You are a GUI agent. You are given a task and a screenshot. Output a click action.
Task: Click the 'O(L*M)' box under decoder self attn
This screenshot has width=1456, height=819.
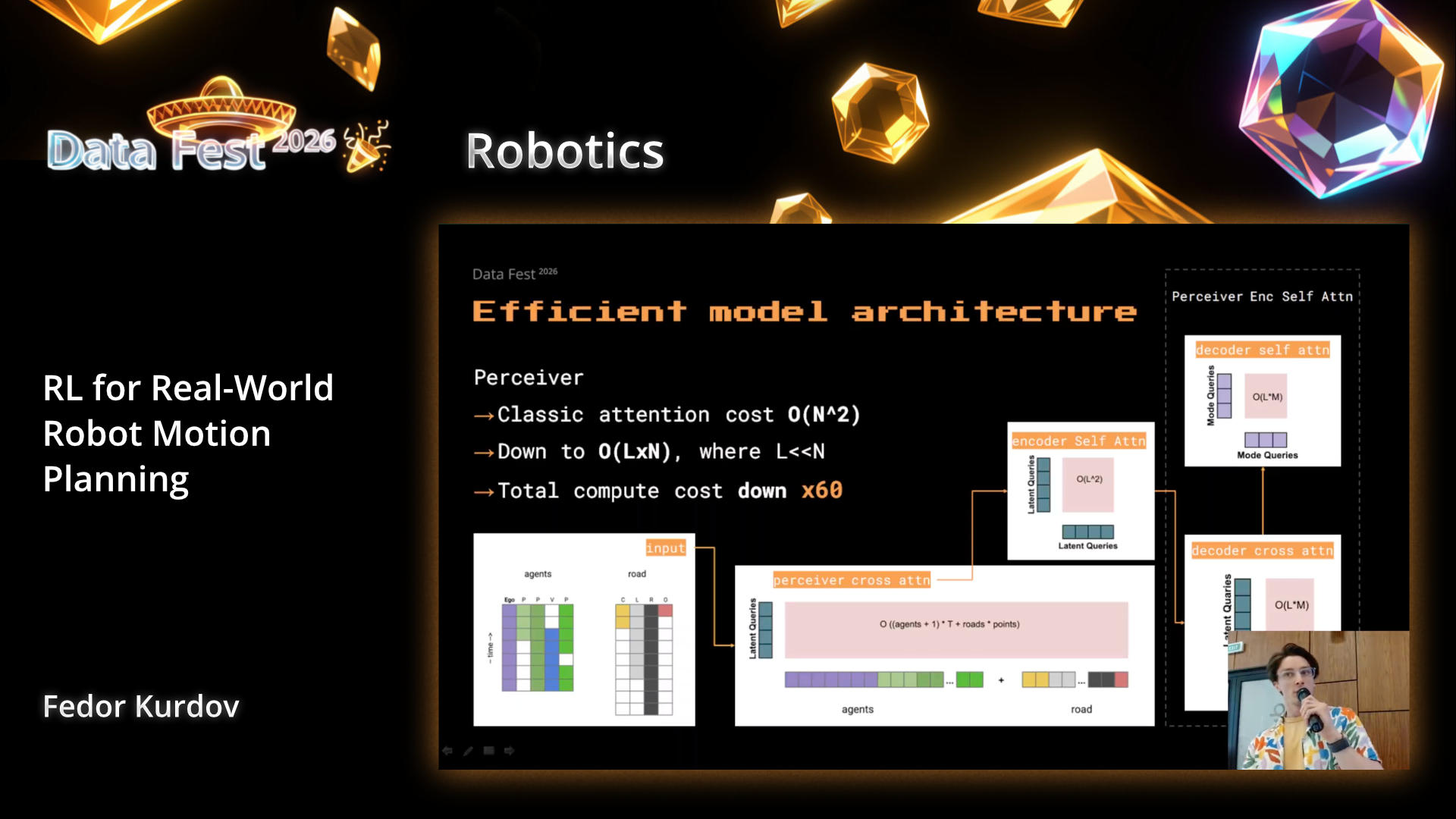pos(1266,396)
